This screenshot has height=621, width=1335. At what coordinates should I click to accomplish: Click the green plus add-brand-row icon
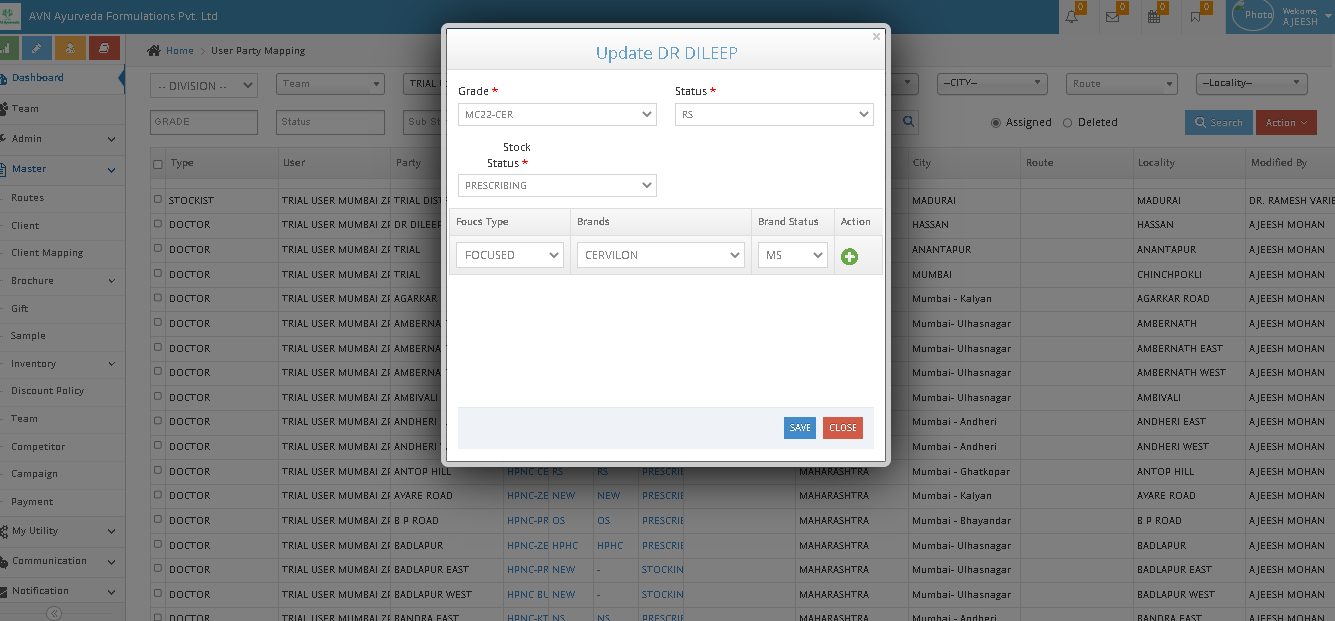849,256
